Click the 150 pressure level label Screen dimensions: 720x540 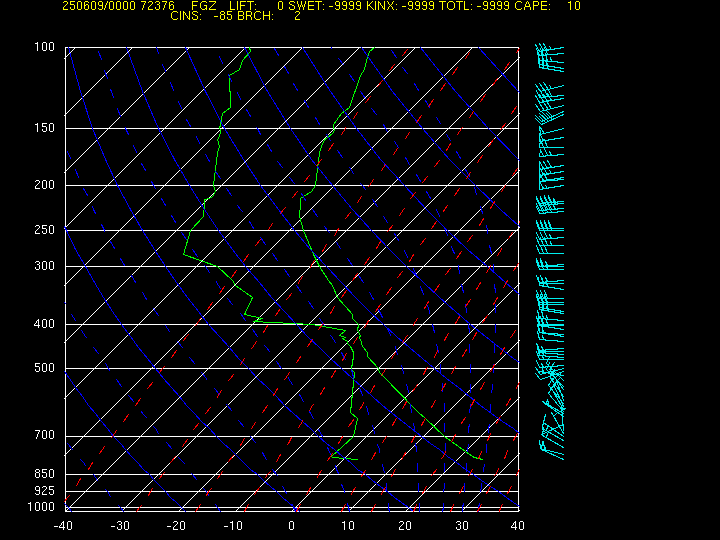45,128
